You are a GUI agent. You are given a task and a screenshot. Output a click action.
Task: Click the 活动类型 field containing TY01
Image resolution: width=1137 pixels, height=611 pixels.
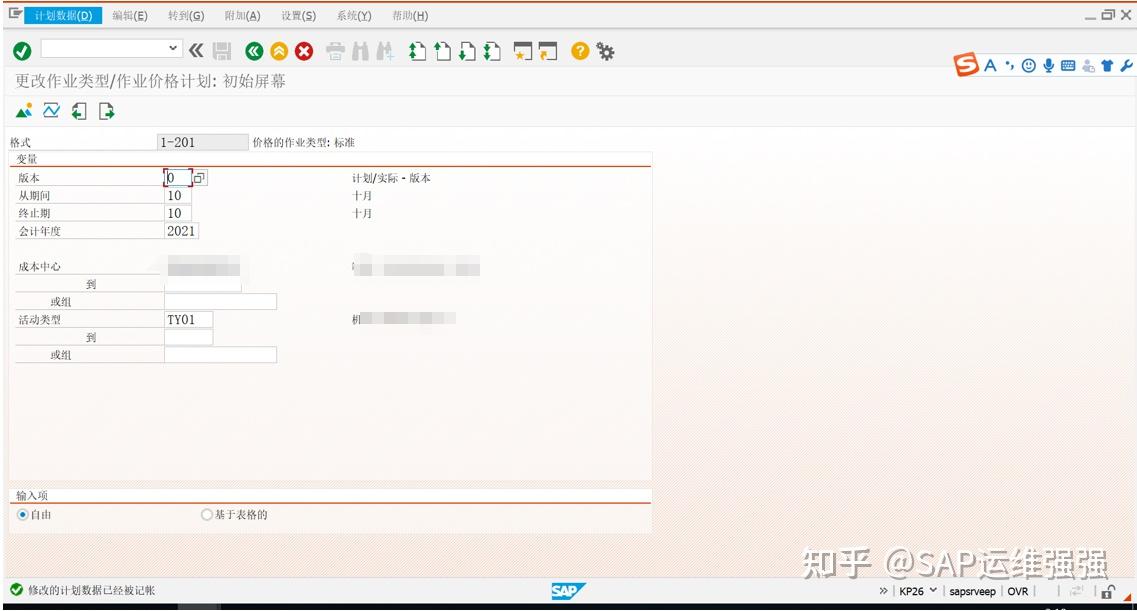[190, 319]
